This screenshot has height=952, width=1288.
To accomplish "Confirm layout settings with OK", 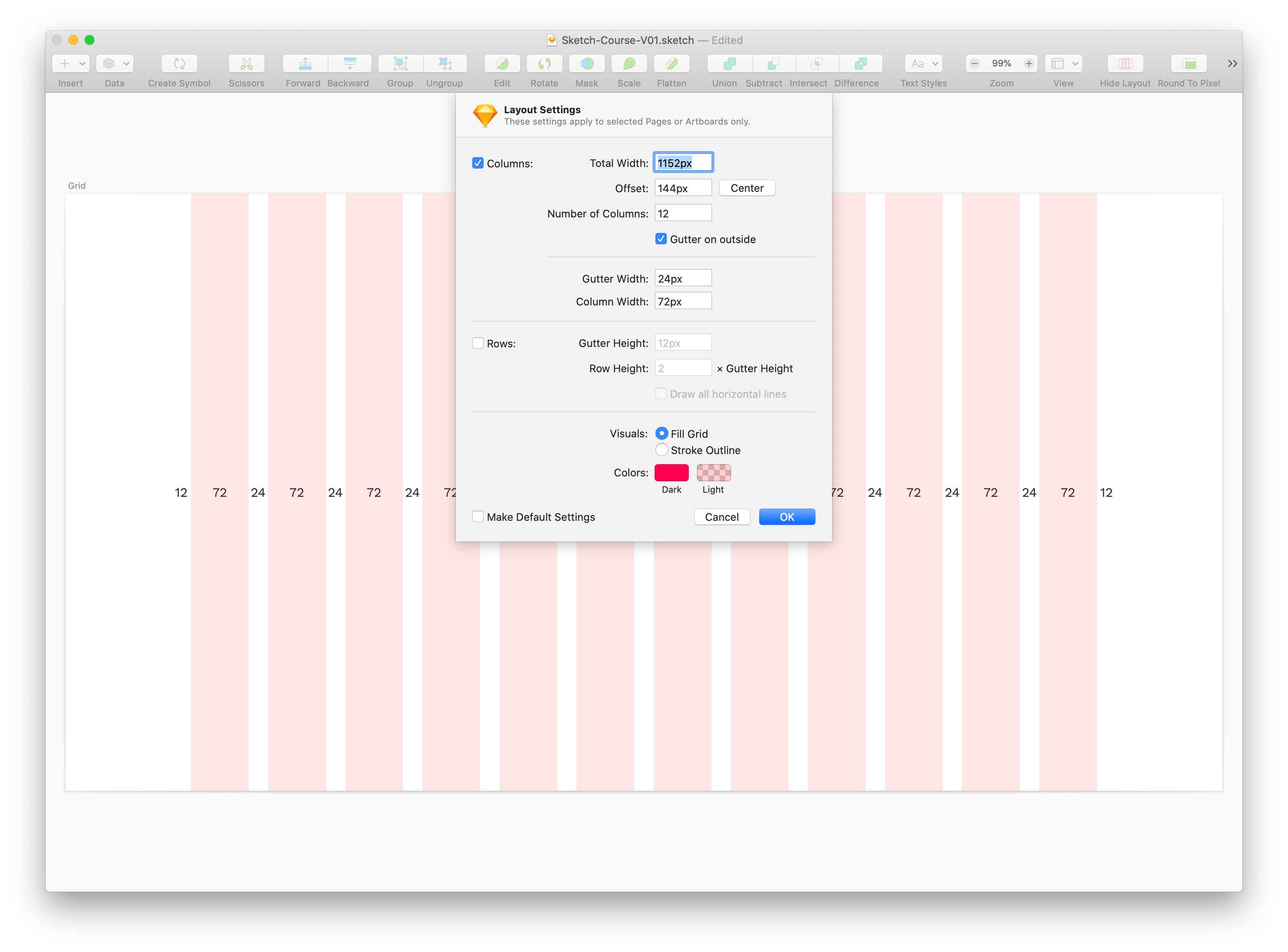I will tap(786, 517).
